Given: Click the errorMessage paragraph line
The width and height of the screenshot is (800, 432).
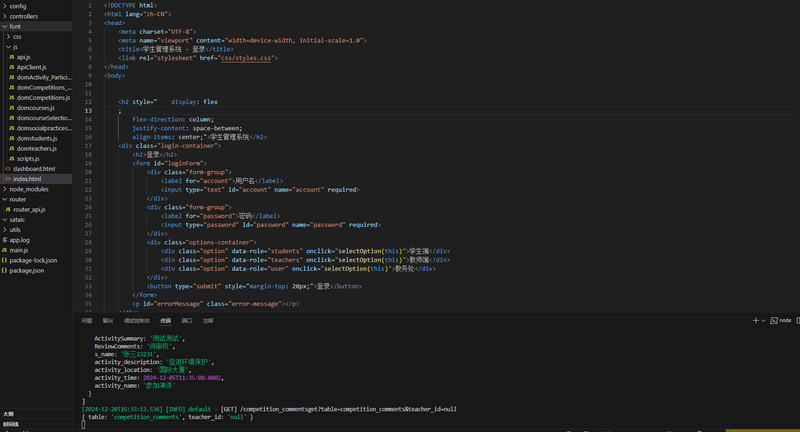Looking at the screenshot, I should pos(216,303).
